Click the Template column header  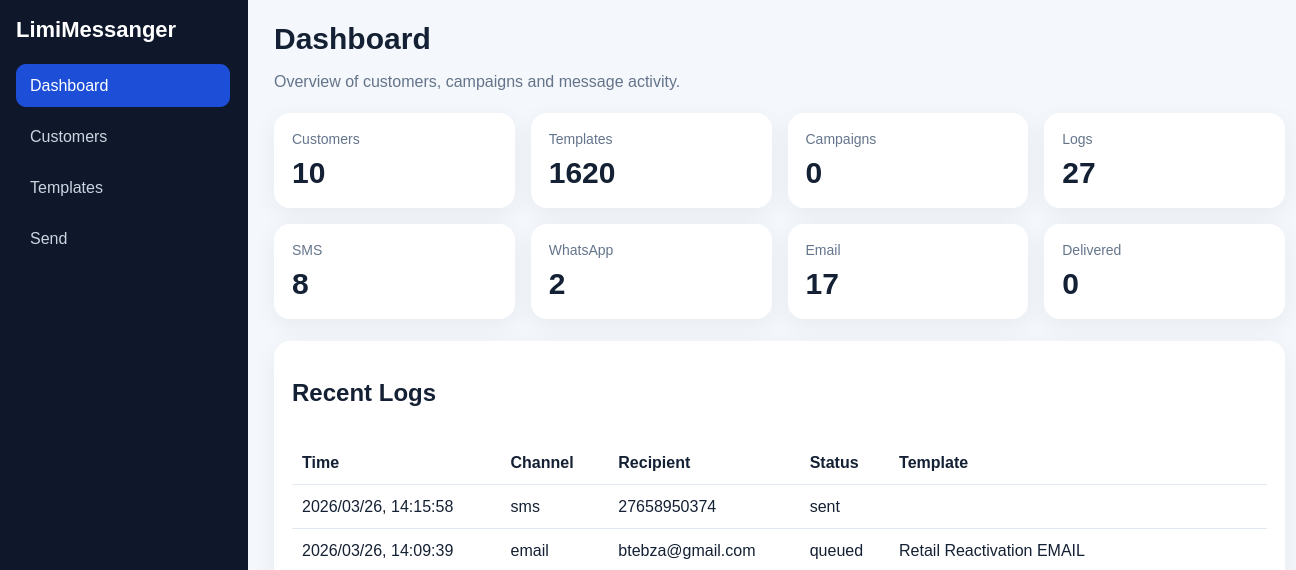[x=933, y=463]
